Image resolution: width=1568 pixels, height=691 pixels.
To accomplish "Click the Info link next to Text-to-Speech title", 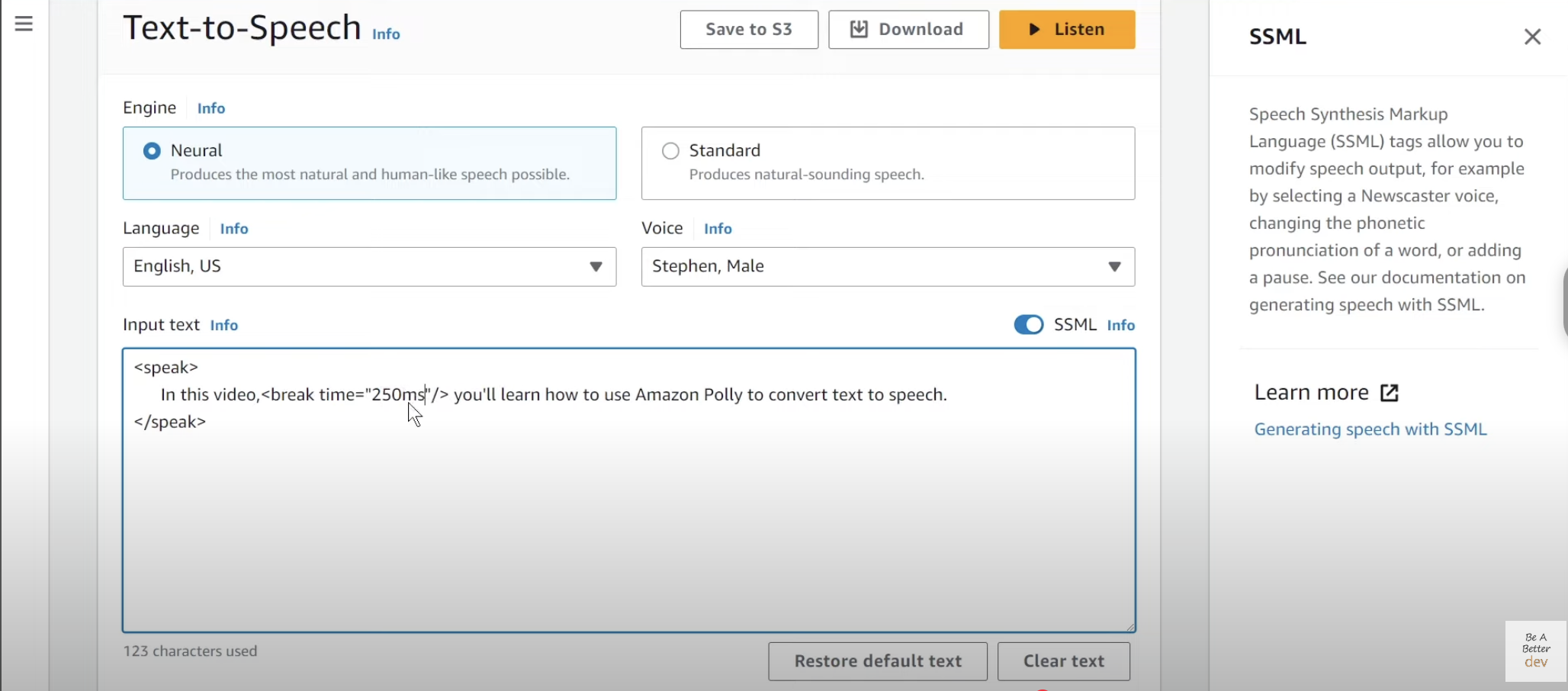I will click(386, 34).
